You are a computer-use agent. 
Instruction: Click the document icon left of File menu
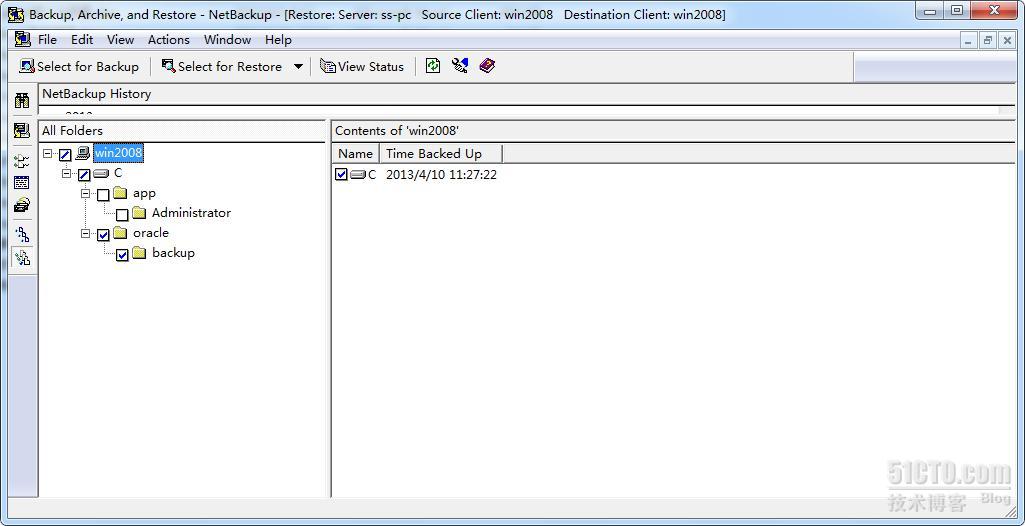(23, 39)
